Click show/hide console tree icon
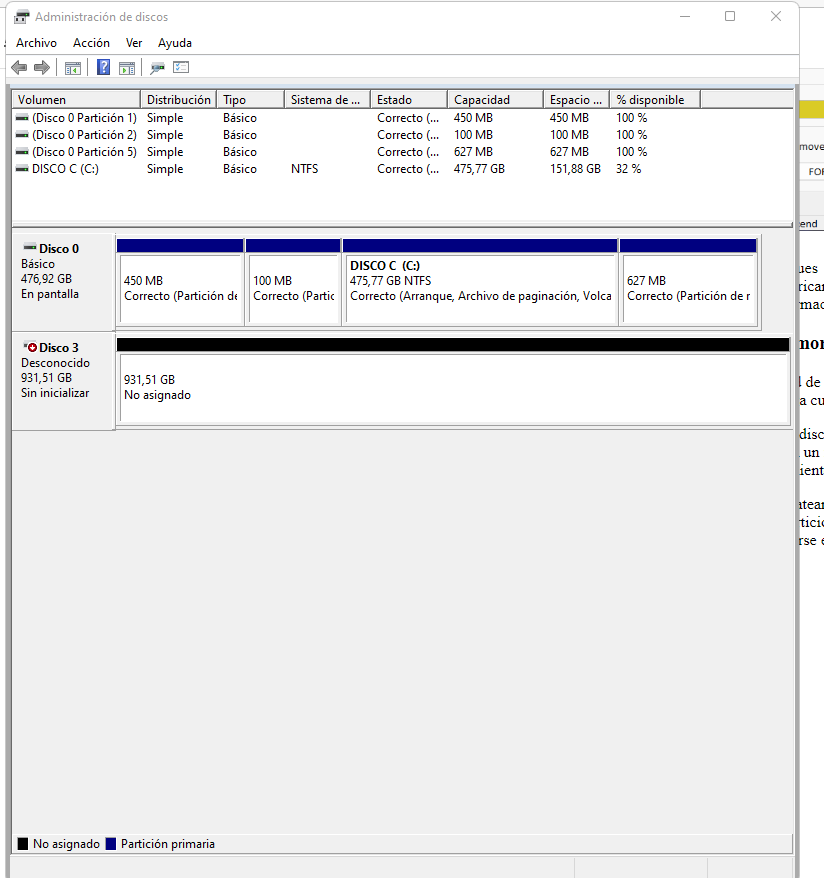Screen dimensions: 824x878 click(72, 68)
